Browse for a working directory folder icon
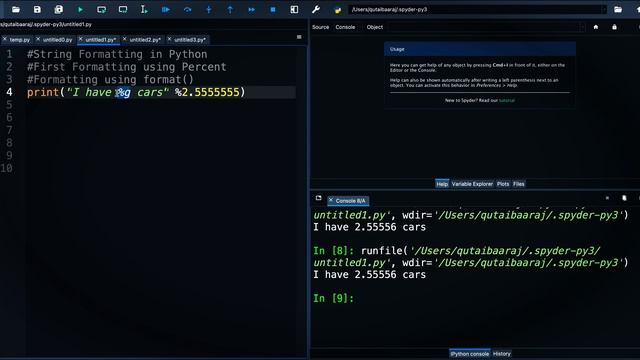Image resolution: width=640 pixels, height=360 pixels. pyautogui.click(x=618, y=9)
